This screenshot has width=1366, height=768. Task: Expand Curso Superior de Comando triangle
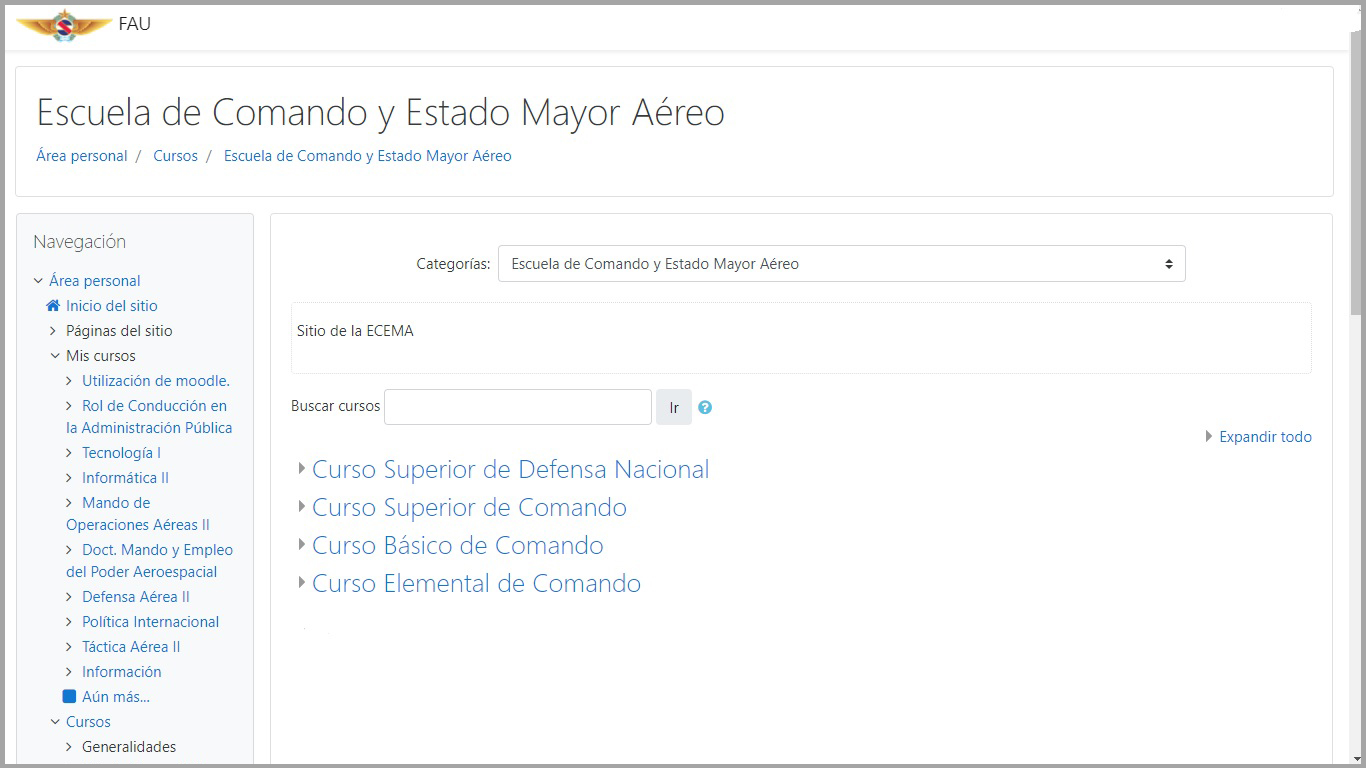pos(302,506)
